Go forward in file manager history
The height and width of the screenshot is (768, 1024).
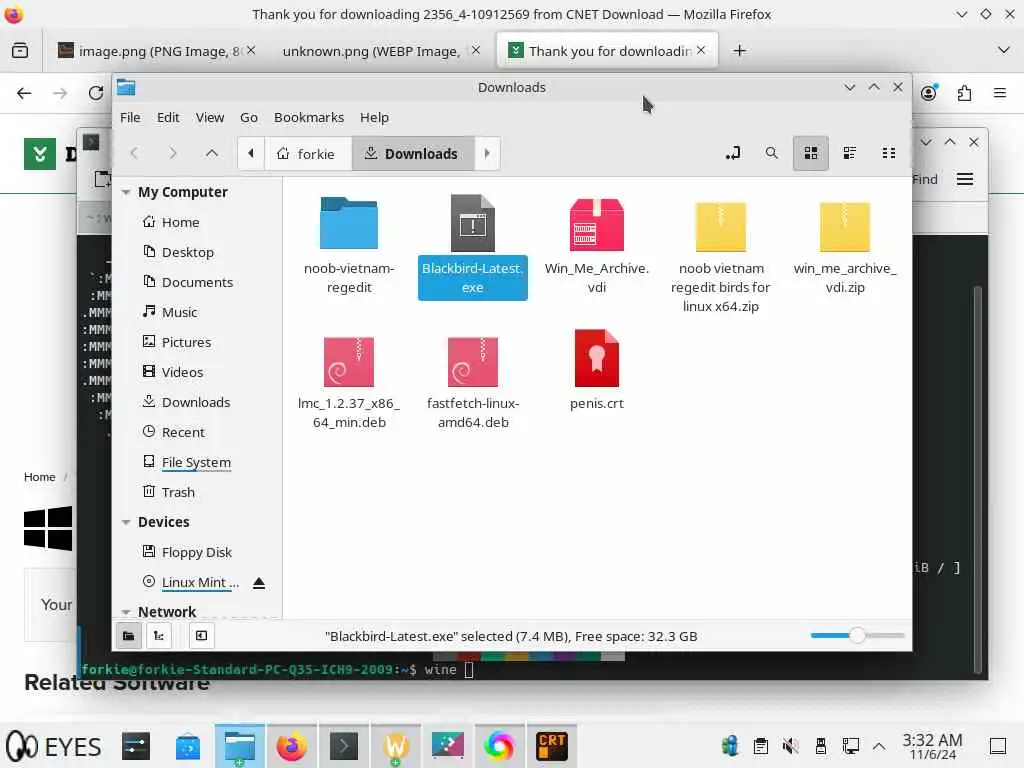172,153
